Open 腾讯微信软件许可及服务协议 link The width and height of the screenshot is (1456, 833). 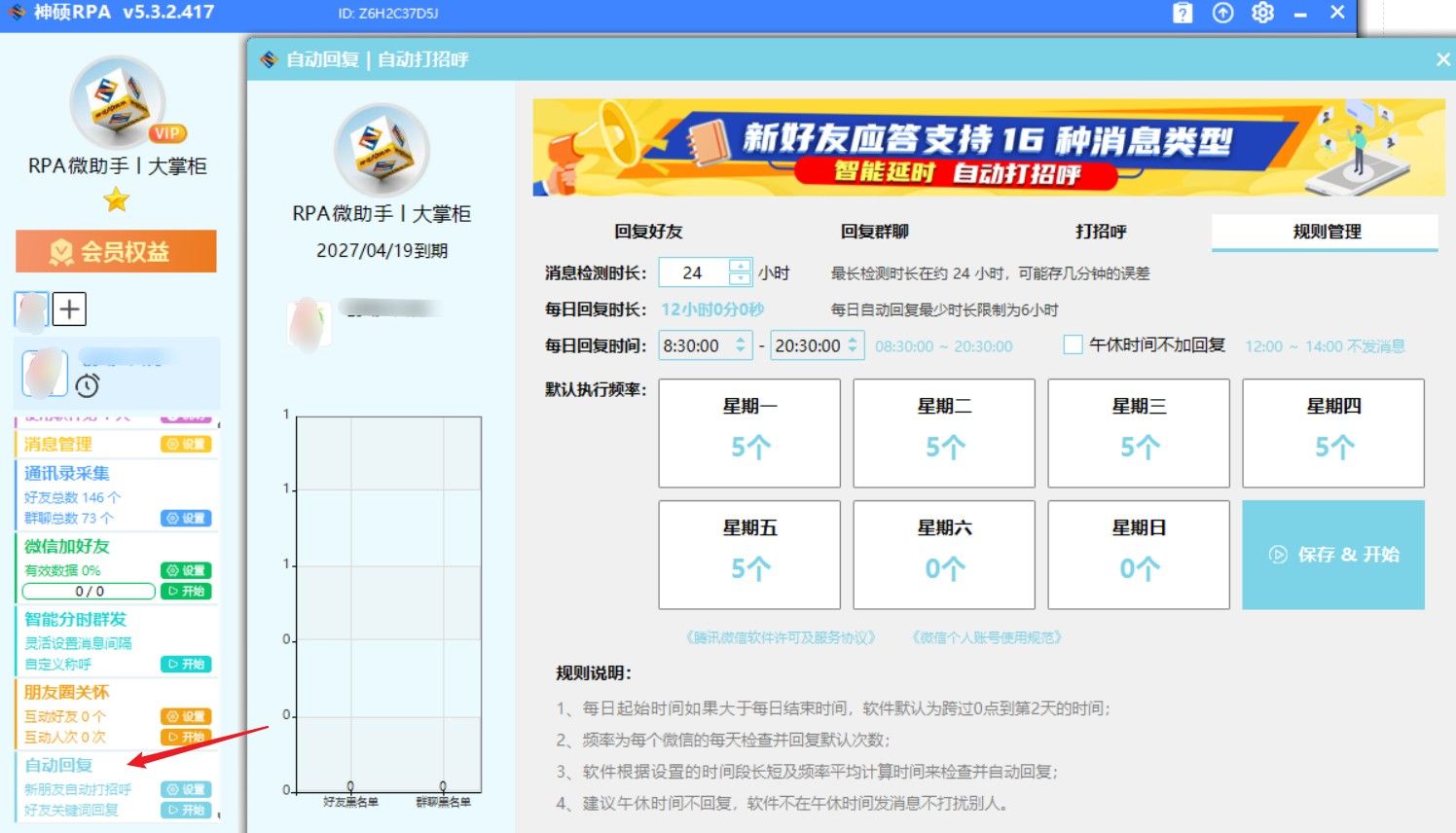(781, 638)
